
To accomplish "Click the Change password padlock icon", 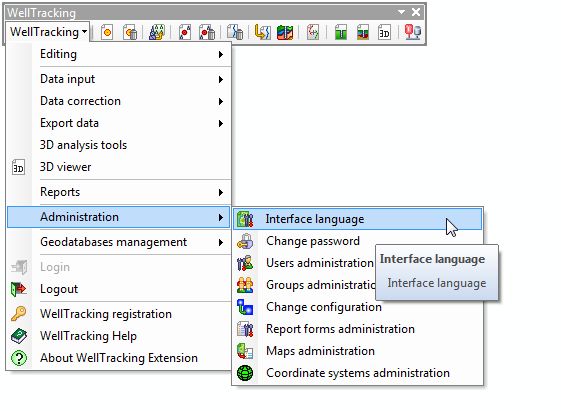I will (245, 241).
